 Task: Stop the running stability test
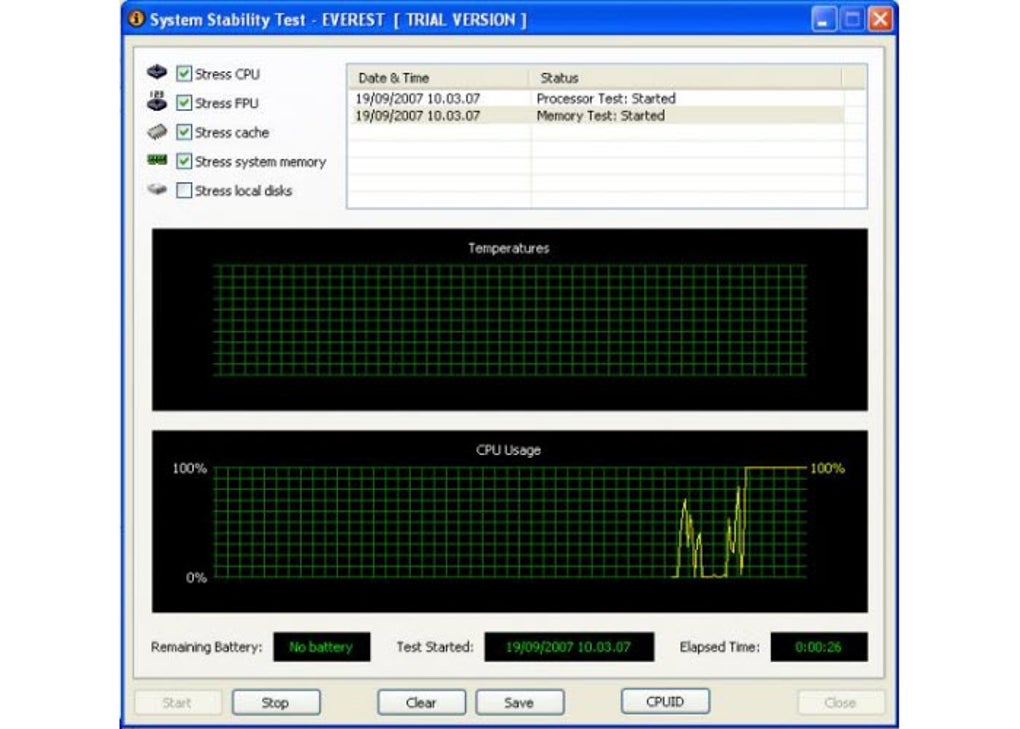276,702
